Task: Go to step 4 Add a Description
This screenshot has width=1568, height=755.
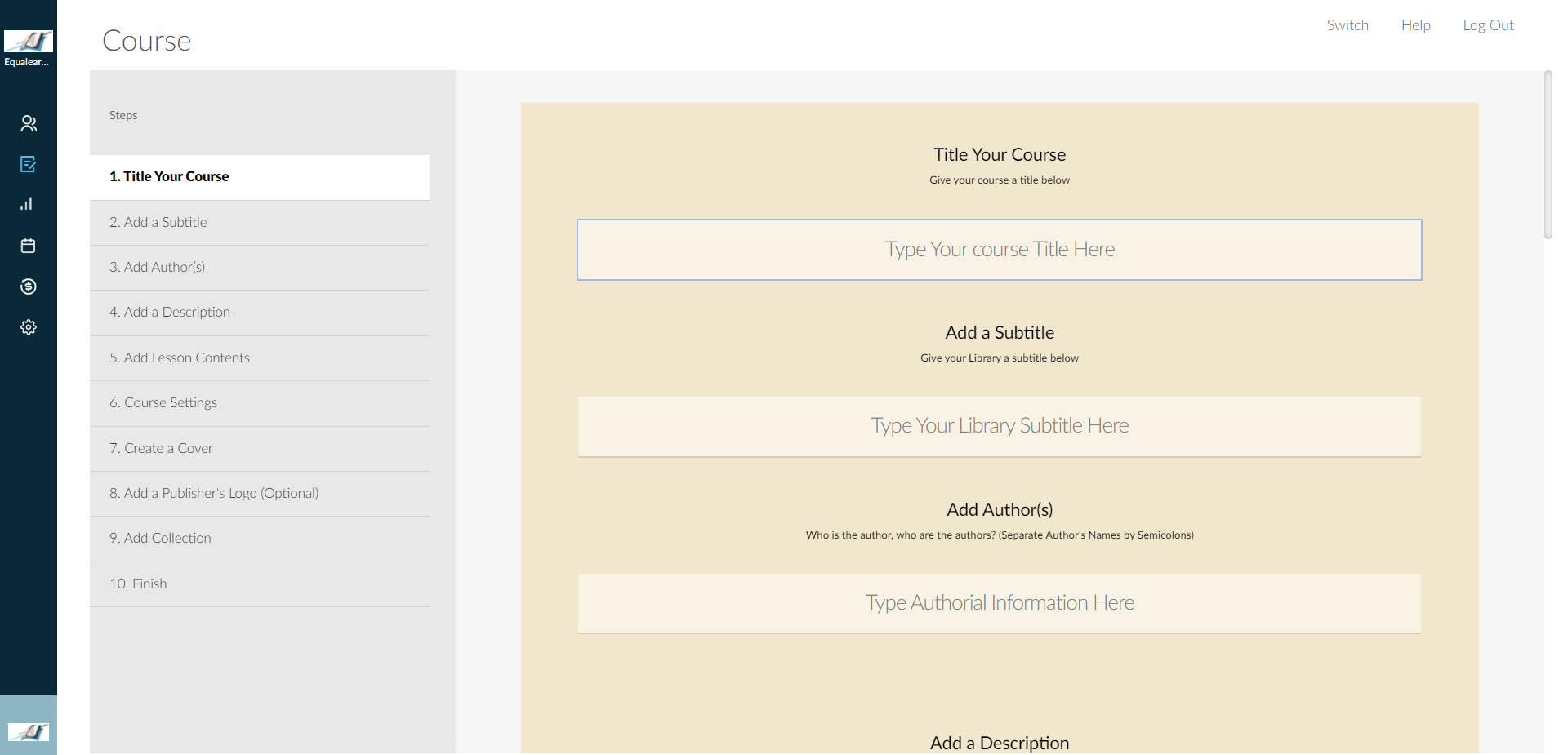Action: pyautogui.click(x=260, y=312)
